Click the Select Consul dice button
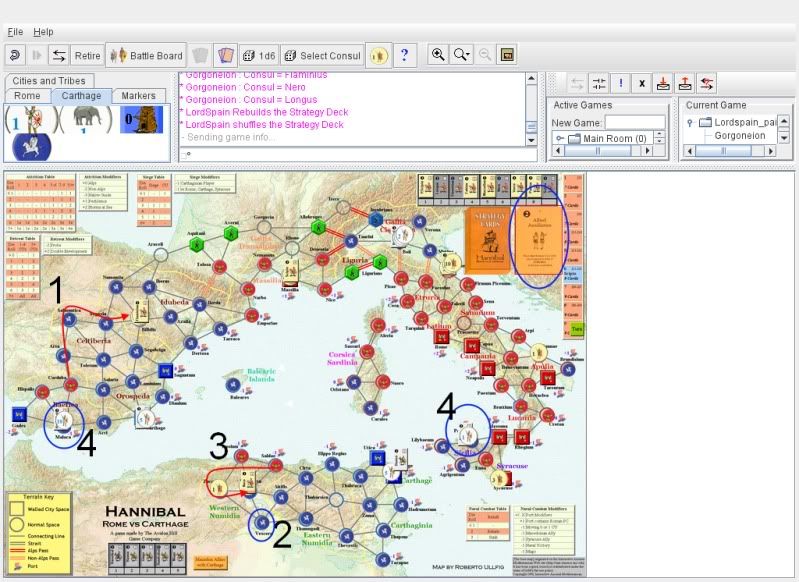 [x=322, y=56]
